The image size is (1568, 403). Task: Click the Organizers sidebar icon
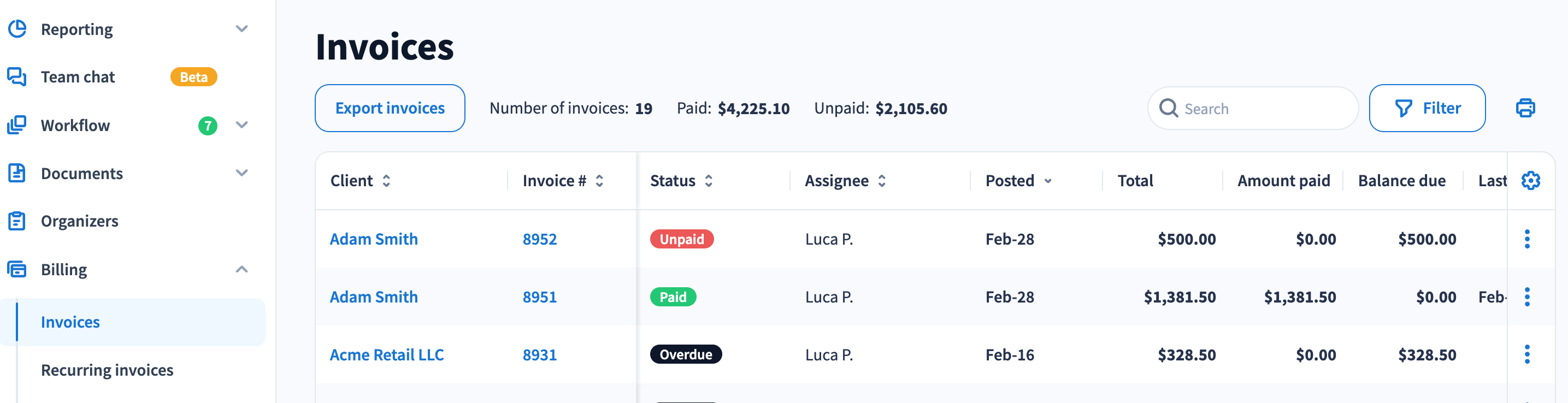(16, 221)
